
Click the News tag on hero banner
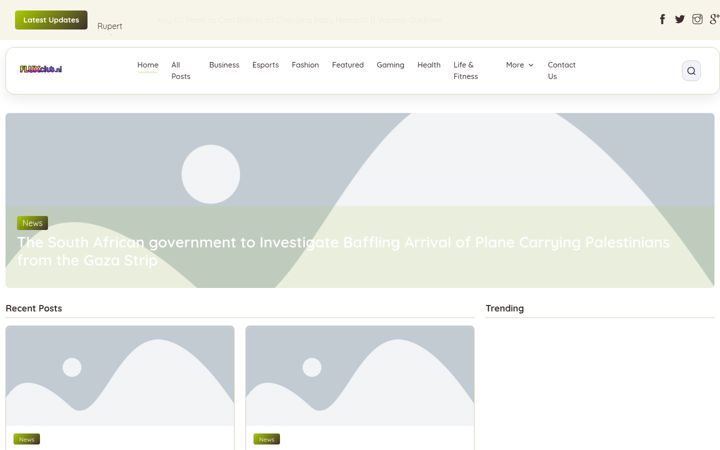(x=32, y=223)
